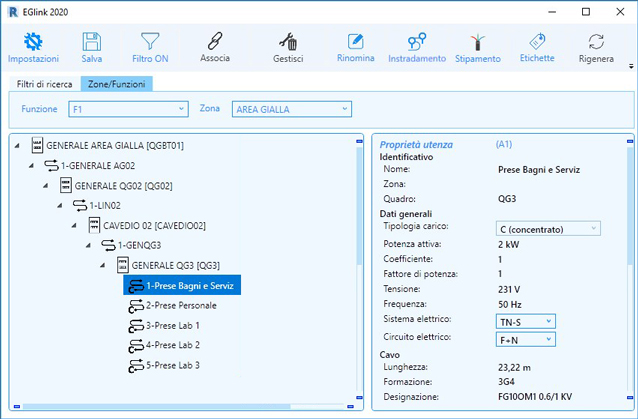Viewport: 638px width, 419px height.
Task: Click the Rinomina edit icon
Action: coord(356,41)
